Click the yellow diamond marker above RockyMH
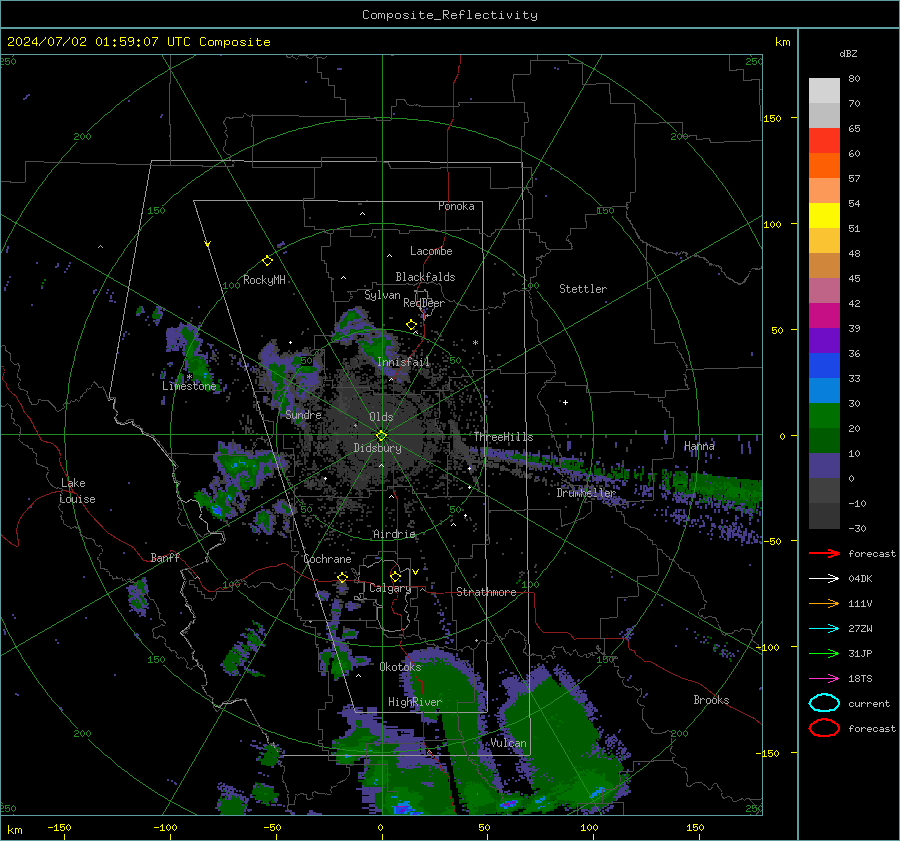Viewport: 900px width, 841px height. pyautogui.click(x=267, y=261)
